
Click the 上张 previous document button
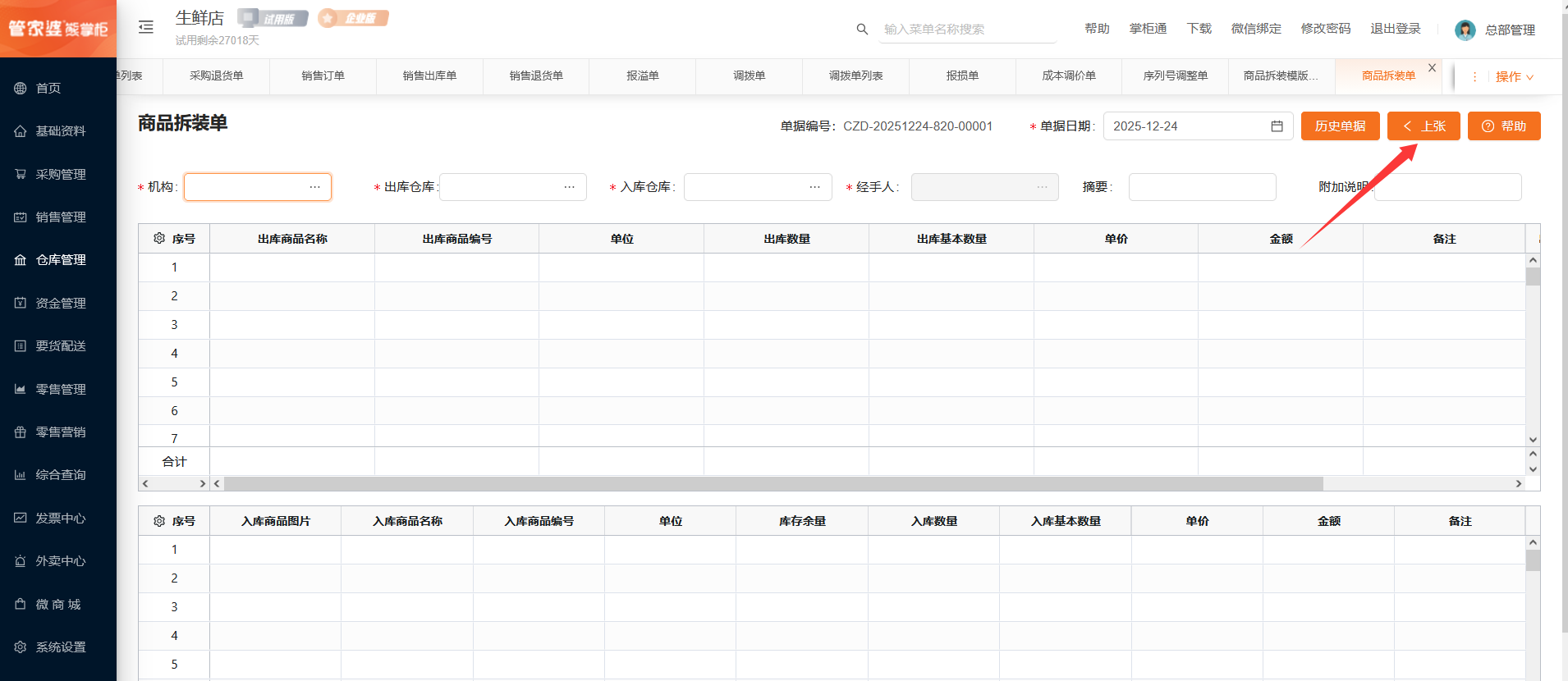(x=1424, y=126)
